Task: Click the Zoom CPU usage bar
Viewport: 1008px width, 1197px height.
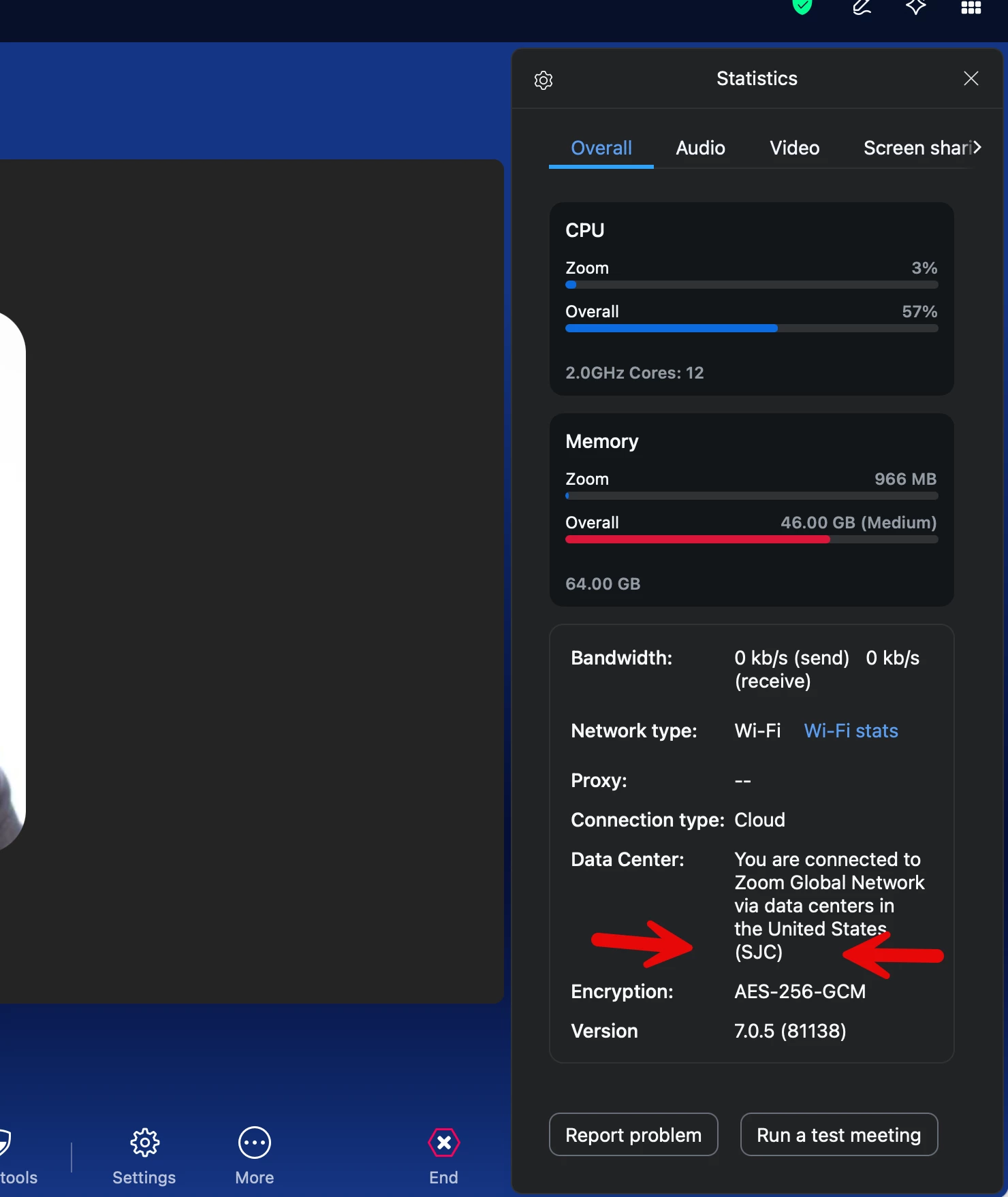Action: point(751,285)
